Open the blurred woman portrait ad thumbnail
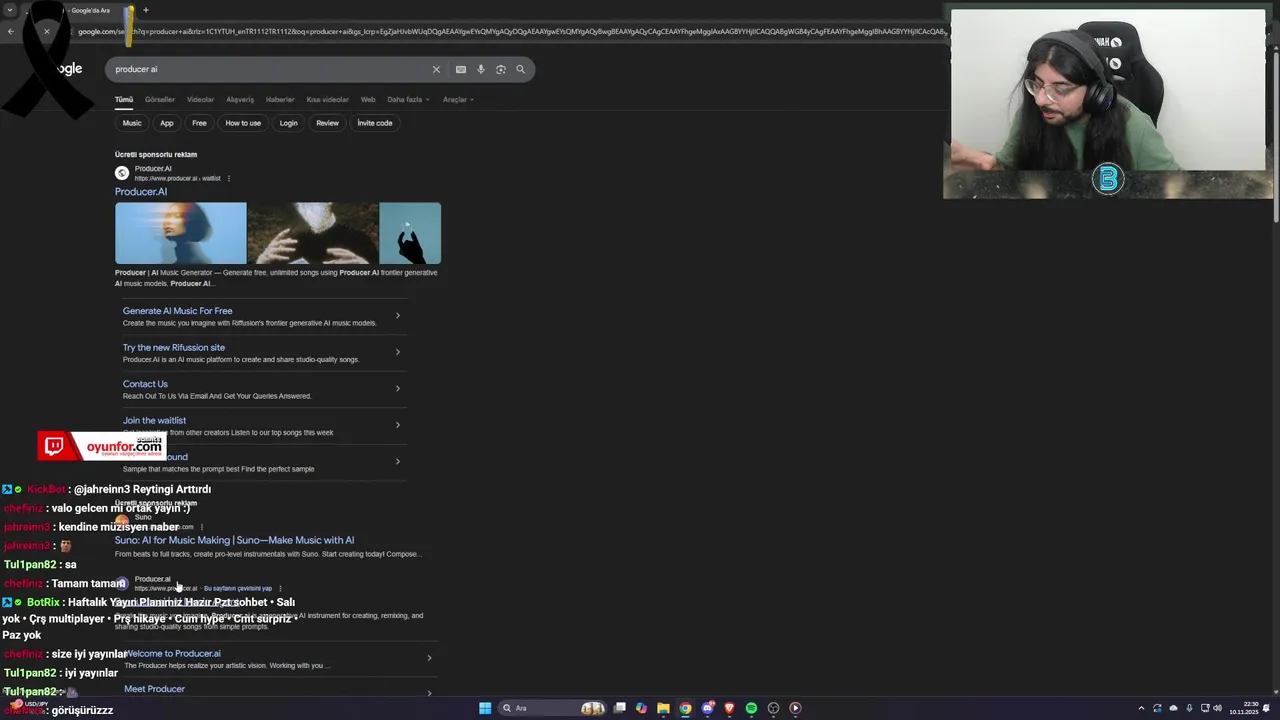The image size is (1280, 720). (181, 233)
